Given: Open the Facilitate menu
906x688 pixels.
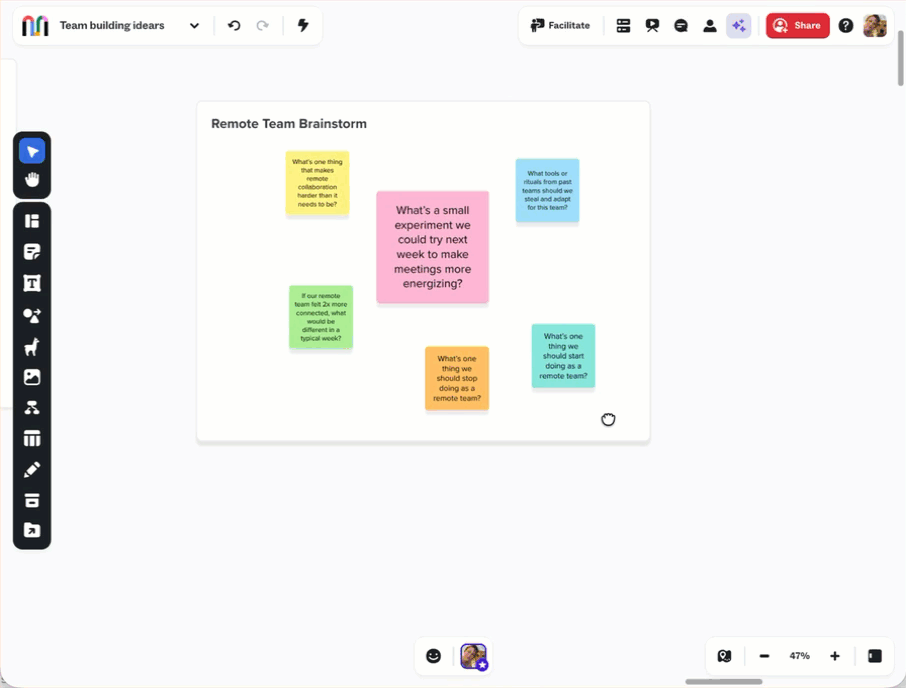Looking at the screenshot, I should coord(560,25).
